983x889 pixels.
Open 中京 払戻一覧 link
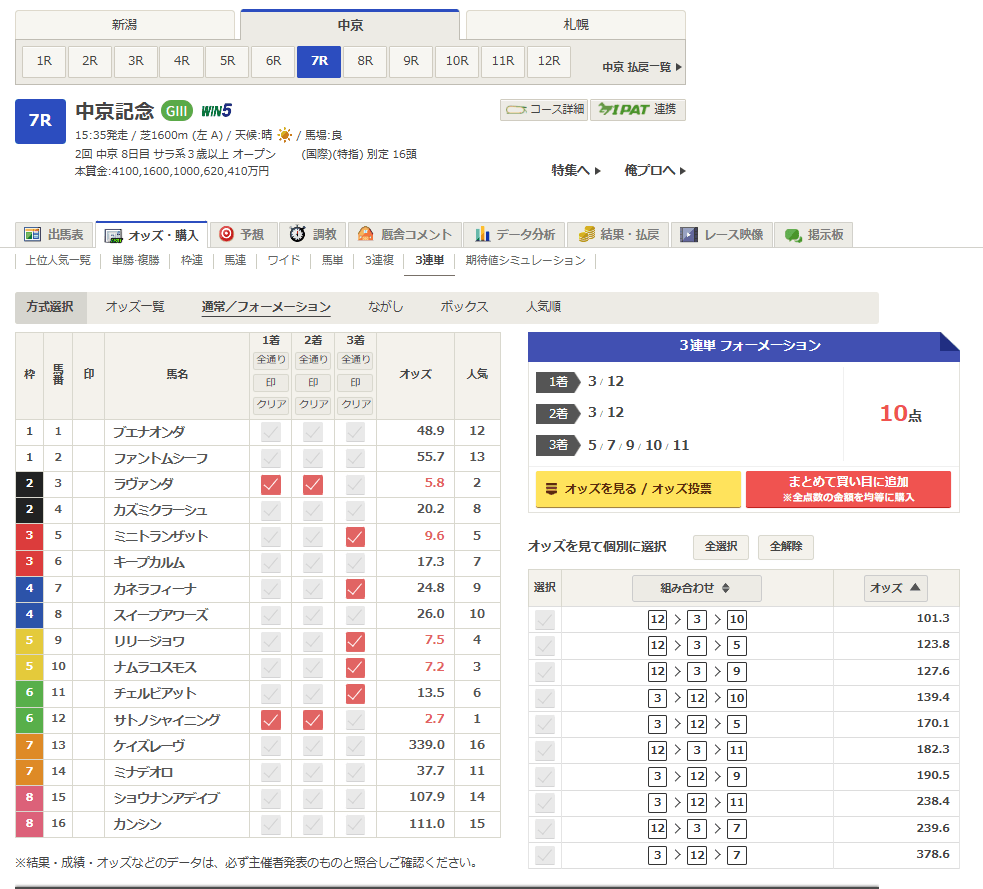click(642, 66)
